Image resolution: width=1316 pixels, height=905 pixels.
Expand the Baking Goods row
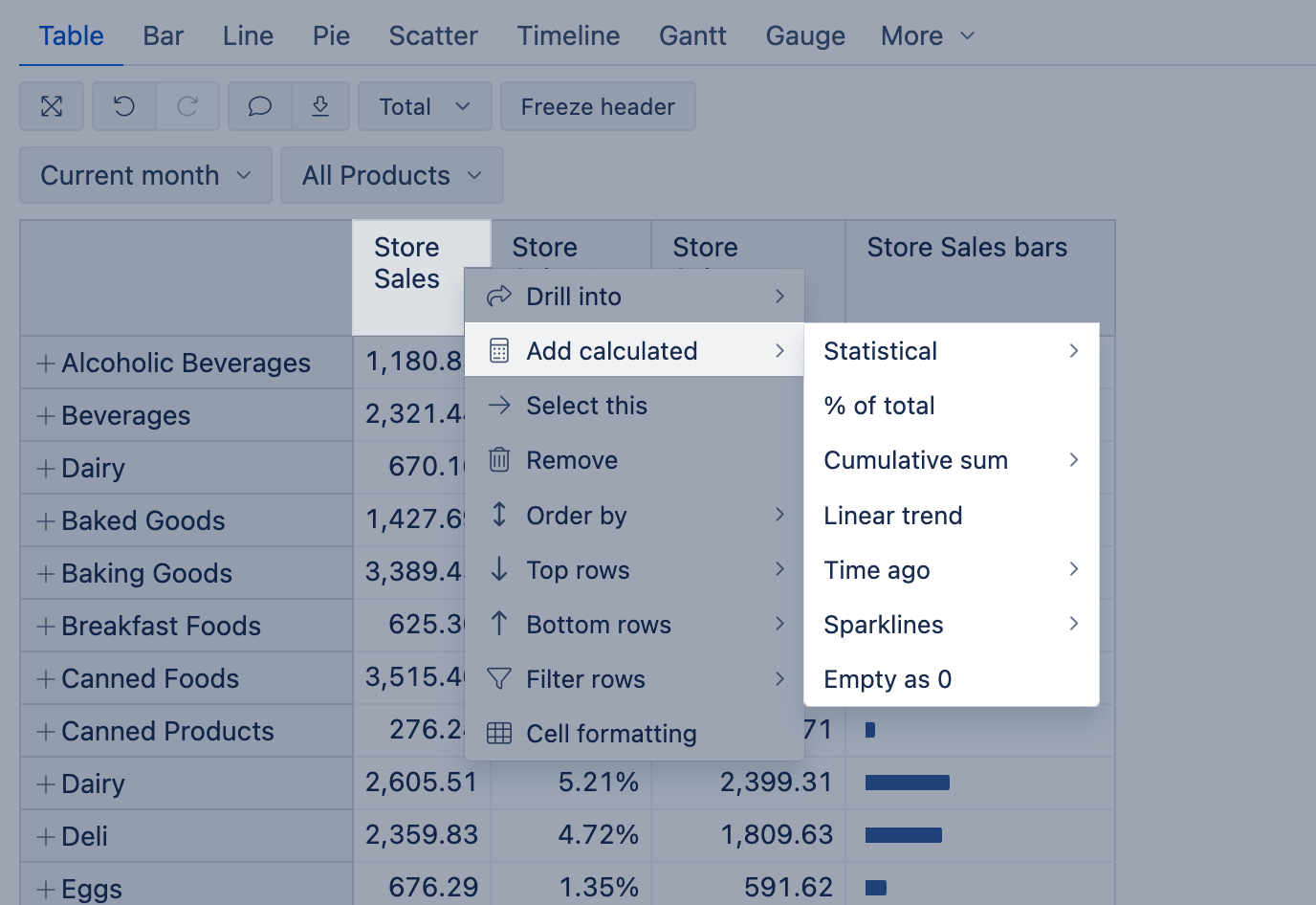click(45, 574)
